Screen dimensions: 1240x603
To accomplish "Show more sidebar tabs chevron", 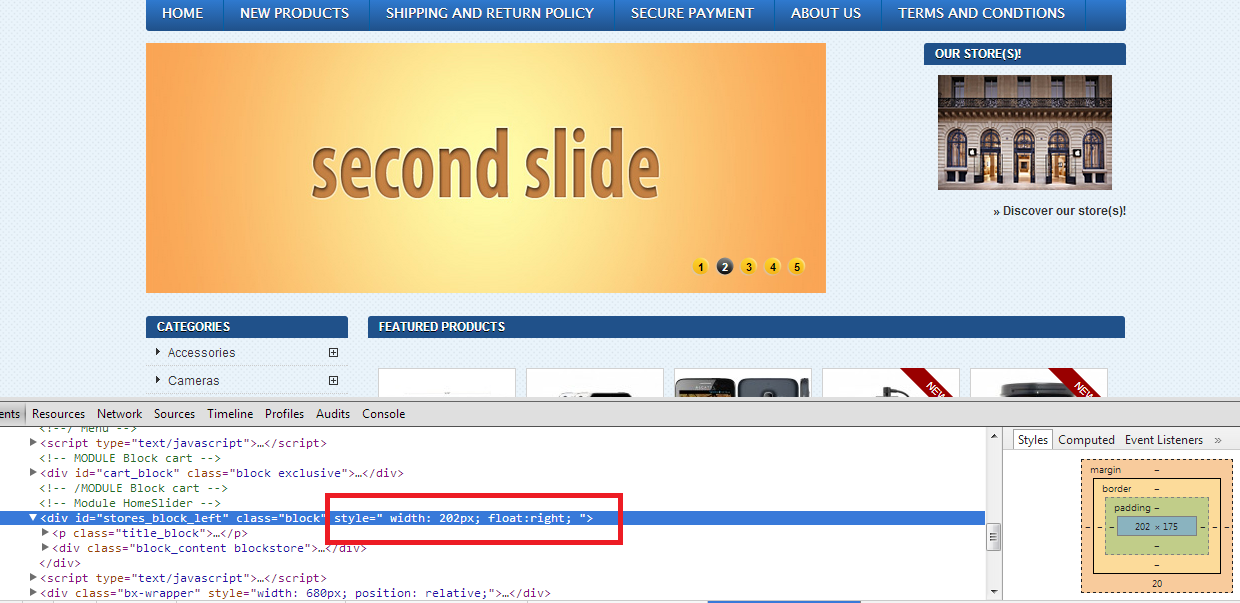I will (1218, 440).
